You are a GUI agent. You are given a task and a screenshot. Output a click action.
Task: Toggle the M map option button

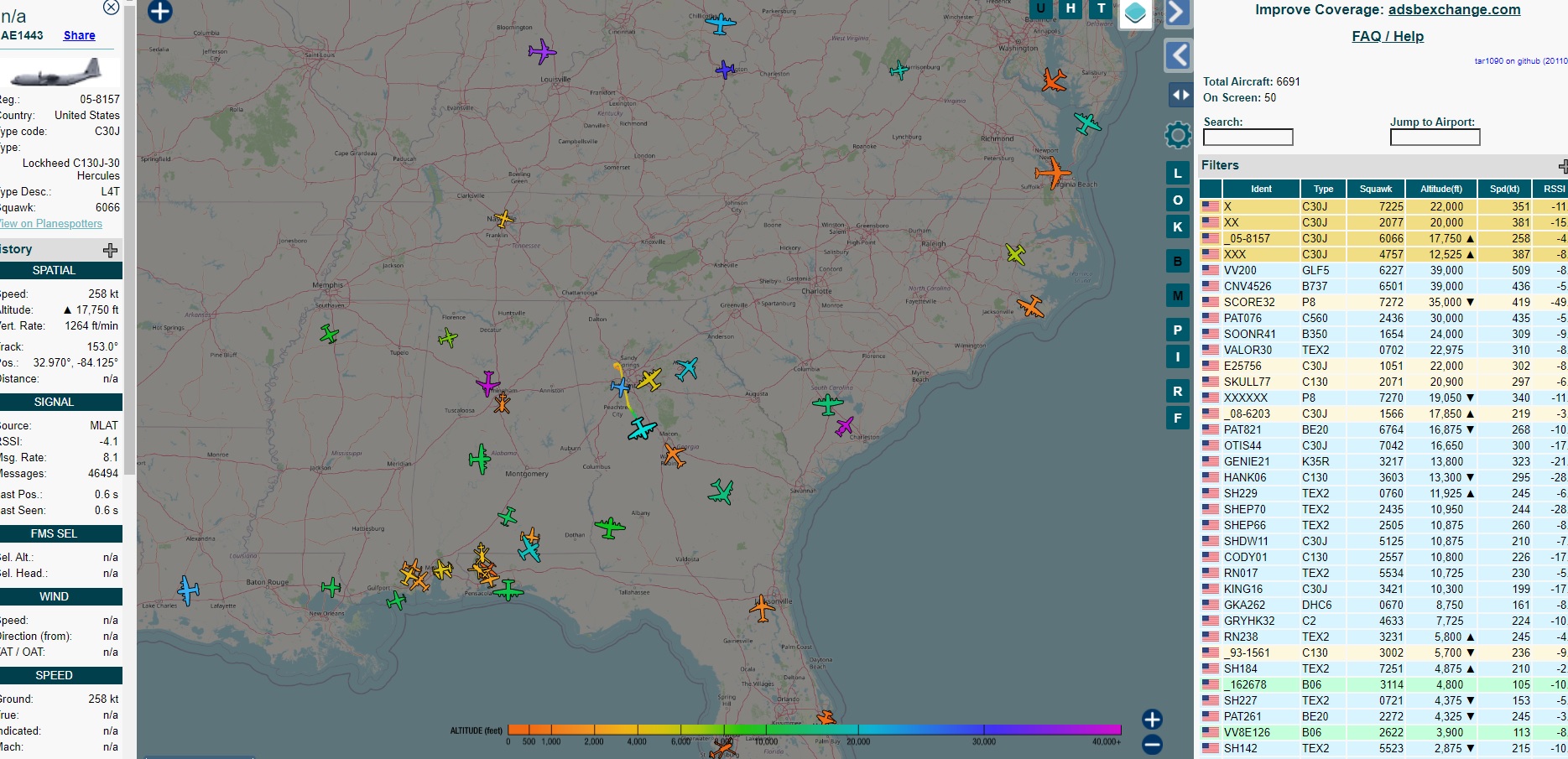(1178, 295)
